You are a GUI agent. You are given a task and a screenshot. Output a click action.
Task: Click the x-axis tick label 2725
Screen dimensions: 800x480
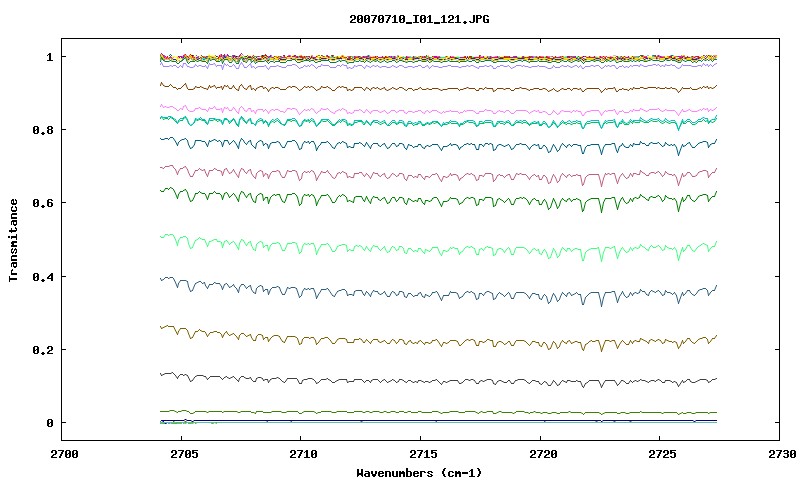tap(663, 454)
